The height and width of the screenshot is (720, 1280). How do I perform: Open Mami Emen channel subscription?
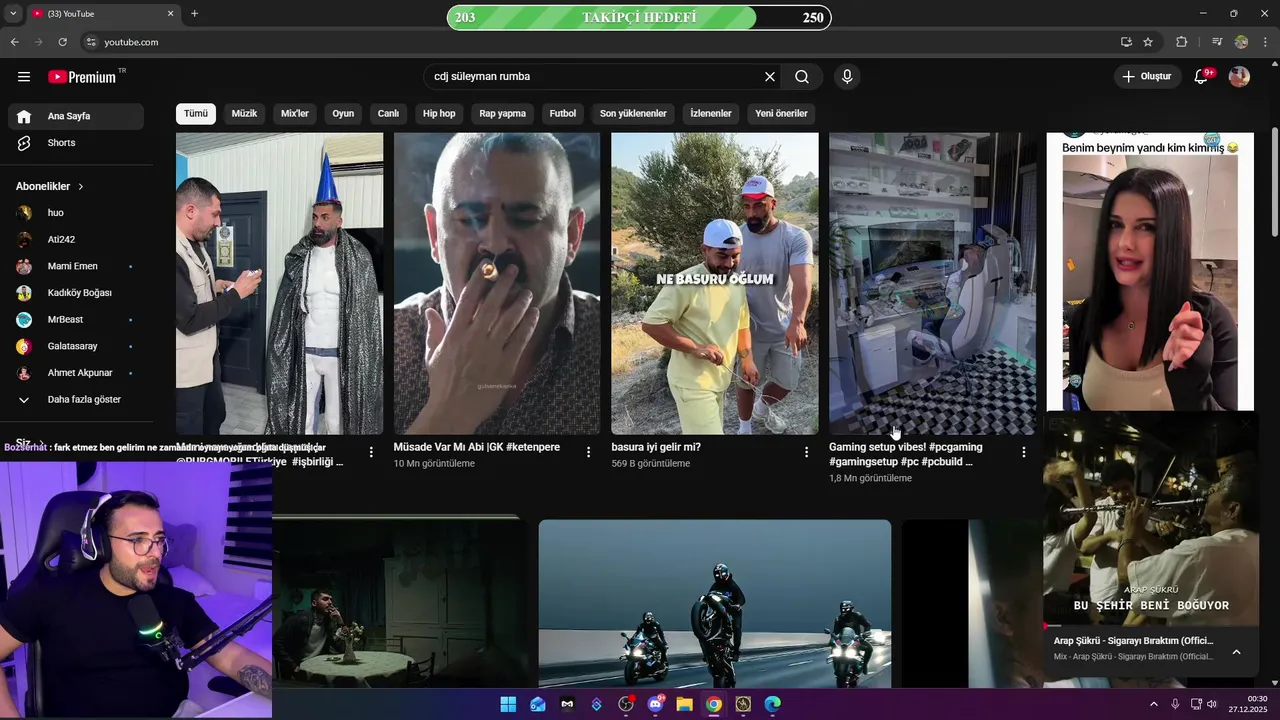click(76, 266)
